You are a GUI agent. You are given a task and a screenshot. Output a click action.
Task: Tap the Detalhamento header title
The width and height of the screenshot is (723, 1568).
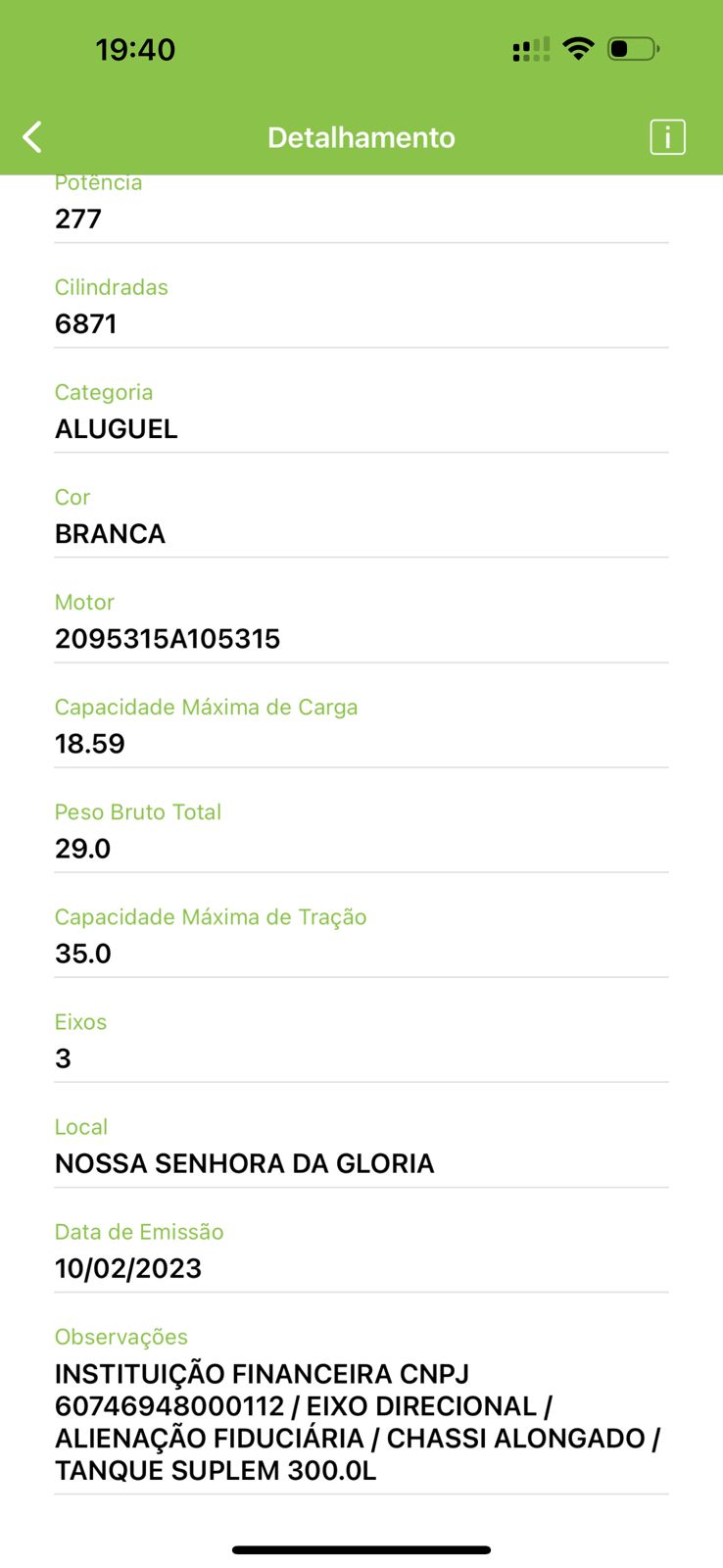pos(361,137)
